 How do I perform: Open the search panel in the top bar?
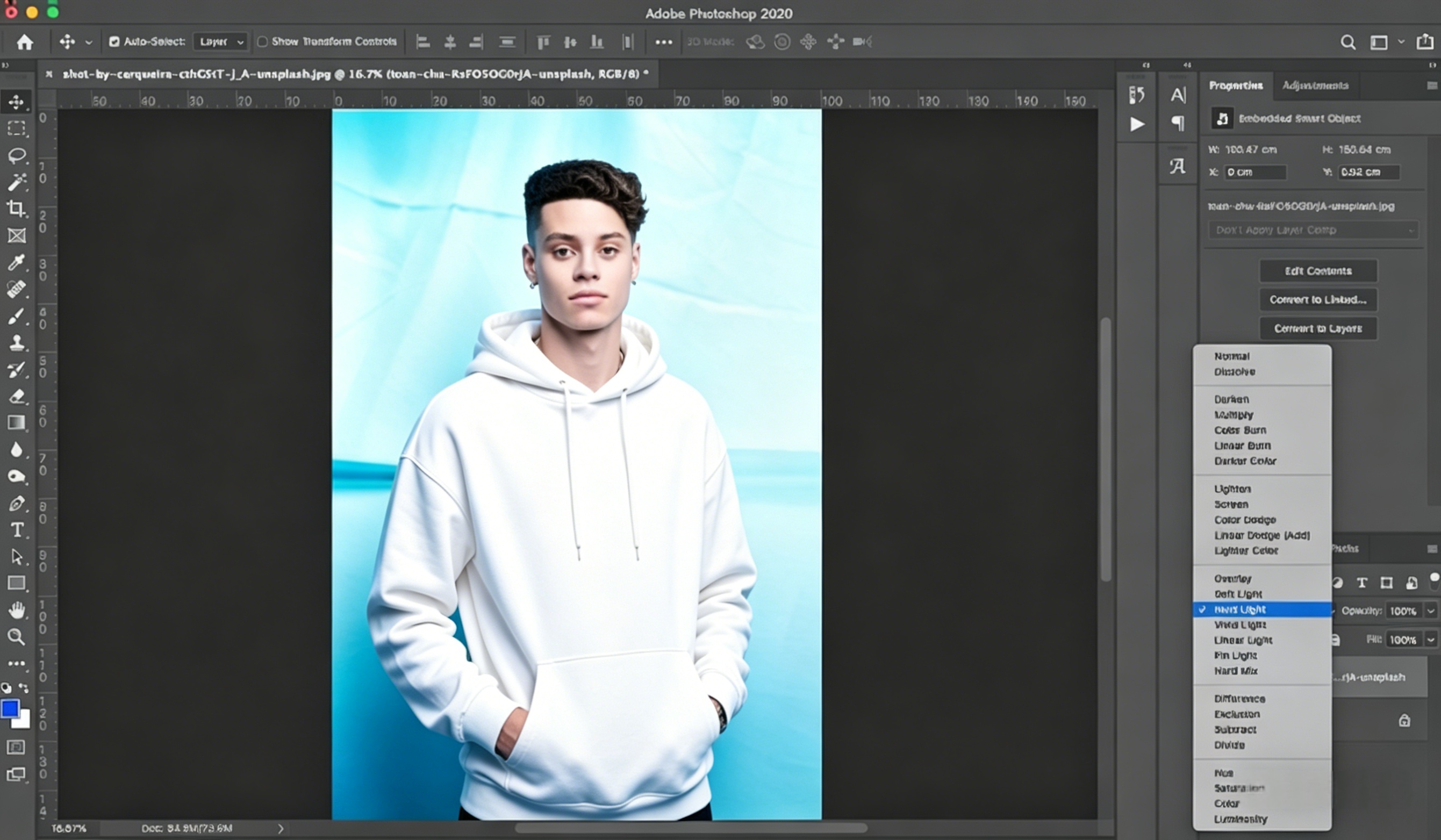point(1349,42)
